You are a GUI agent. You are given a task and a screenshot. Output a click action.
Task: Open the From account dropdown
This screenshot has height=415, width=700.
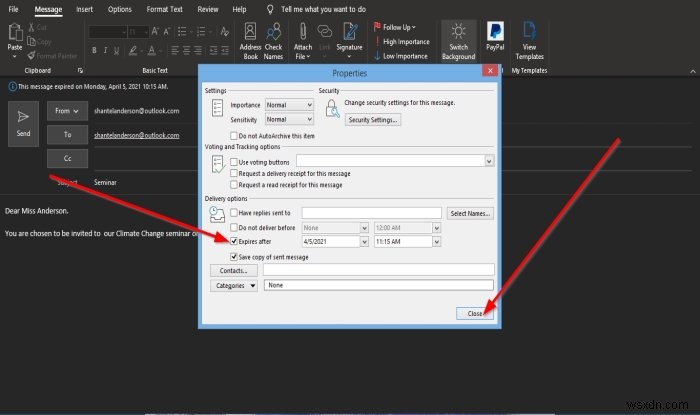pos(67,111)
